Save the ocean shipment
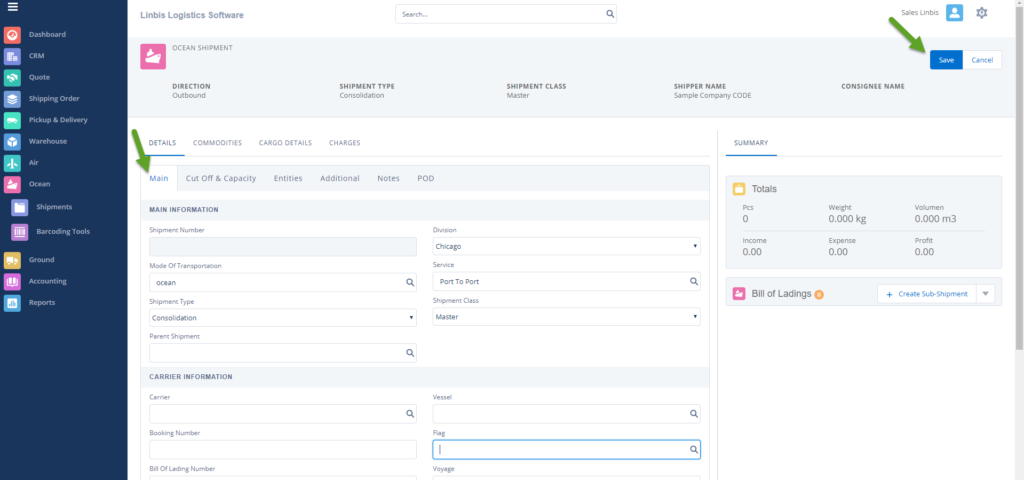1024x480 pixels. pos(946,60)
